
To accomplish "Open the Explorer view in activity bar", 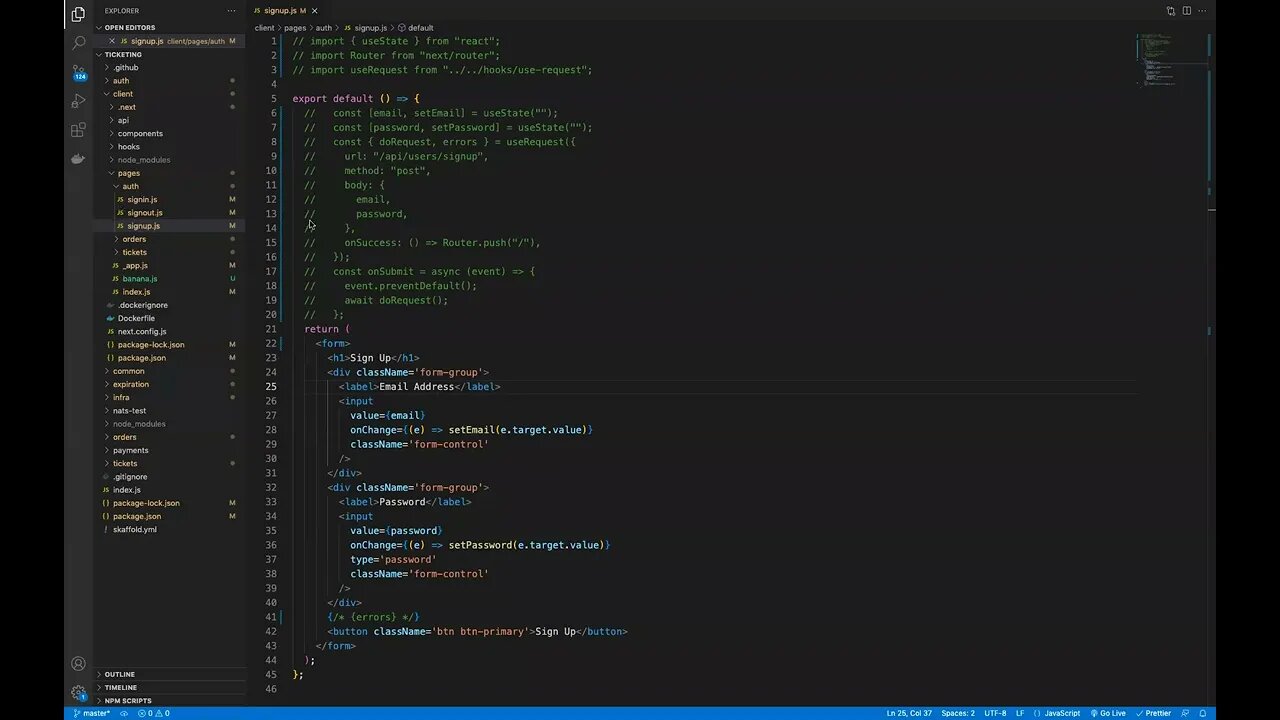I will [x=78, y=14].
